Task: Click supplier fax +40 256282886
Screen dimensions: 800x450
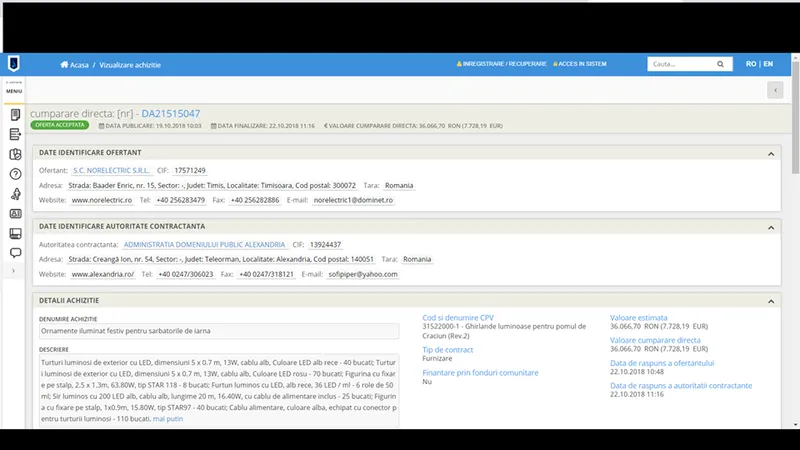Action: pyautogui.click(x=255, y=200)
